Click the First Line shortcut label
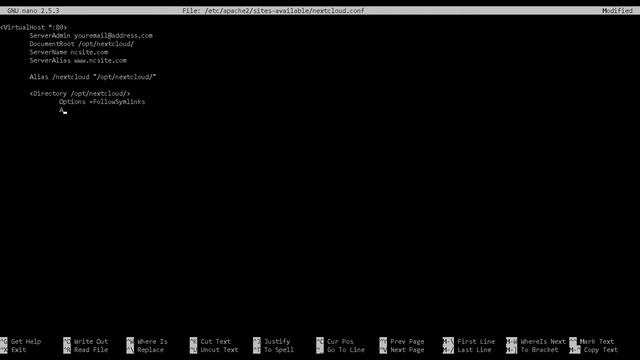This screenshot has width=640, height=360. point(476,341)
